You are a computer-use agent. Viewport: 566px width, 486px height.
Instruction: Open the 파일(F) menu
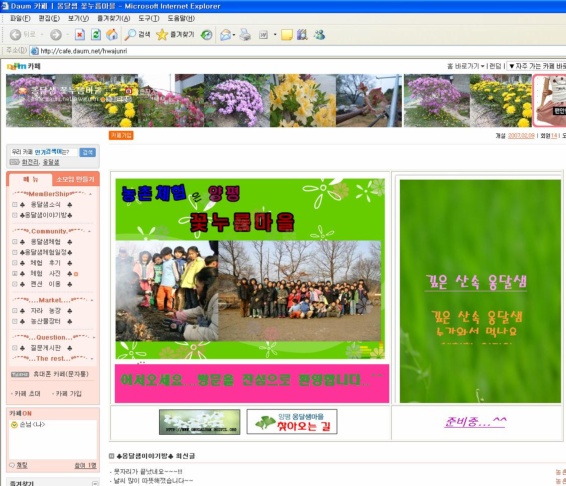(20, 18)
